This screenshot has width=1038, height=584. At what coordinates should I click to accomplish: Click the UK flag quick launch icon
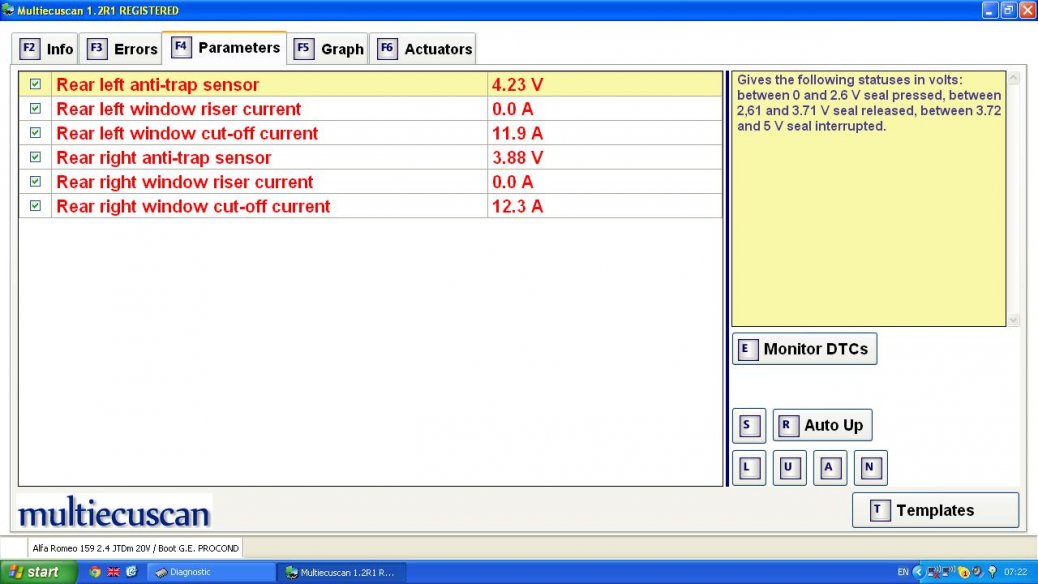tap(113, 572)
